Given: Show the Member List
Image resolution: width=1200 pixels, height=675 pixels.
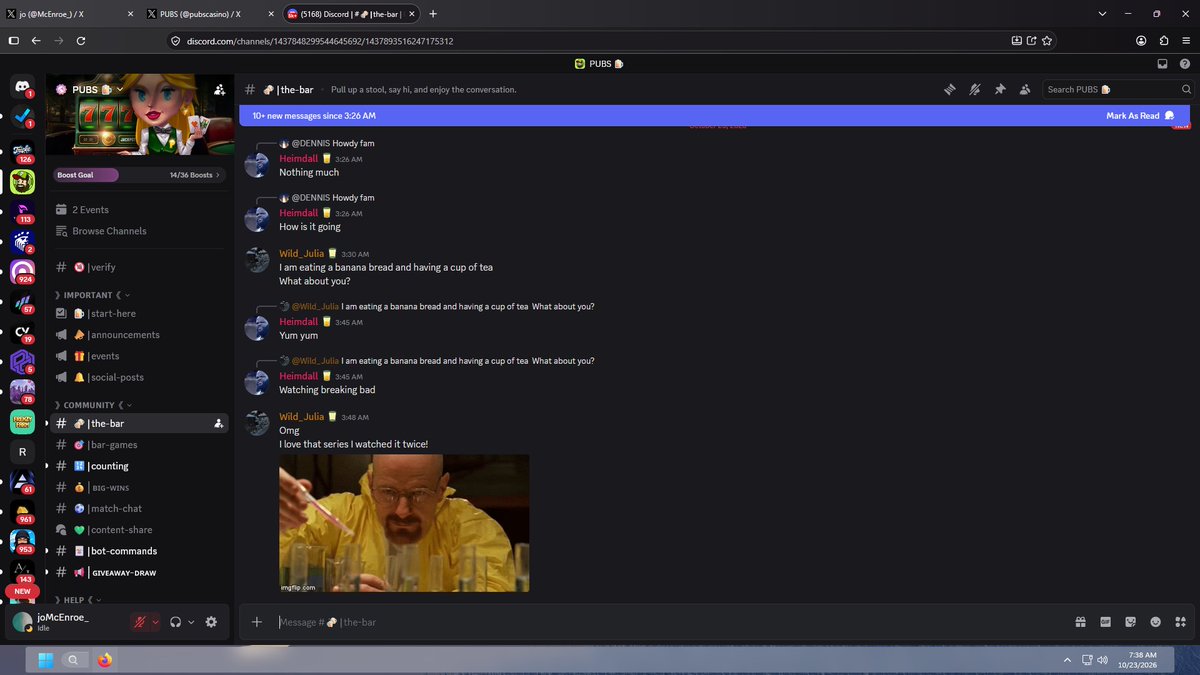Looking at the screenshot, I should (x=1025, y=90).
